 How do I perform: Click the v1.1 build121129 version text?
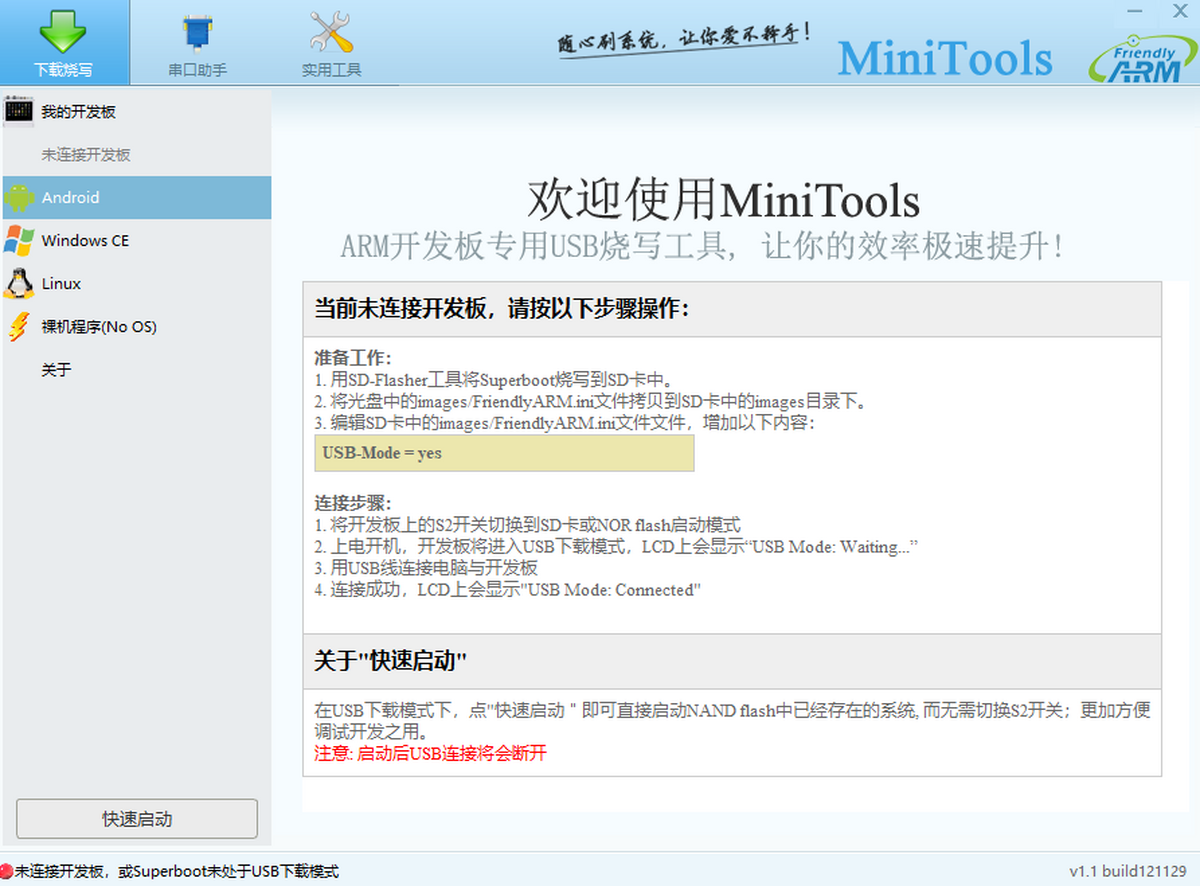1128,872
